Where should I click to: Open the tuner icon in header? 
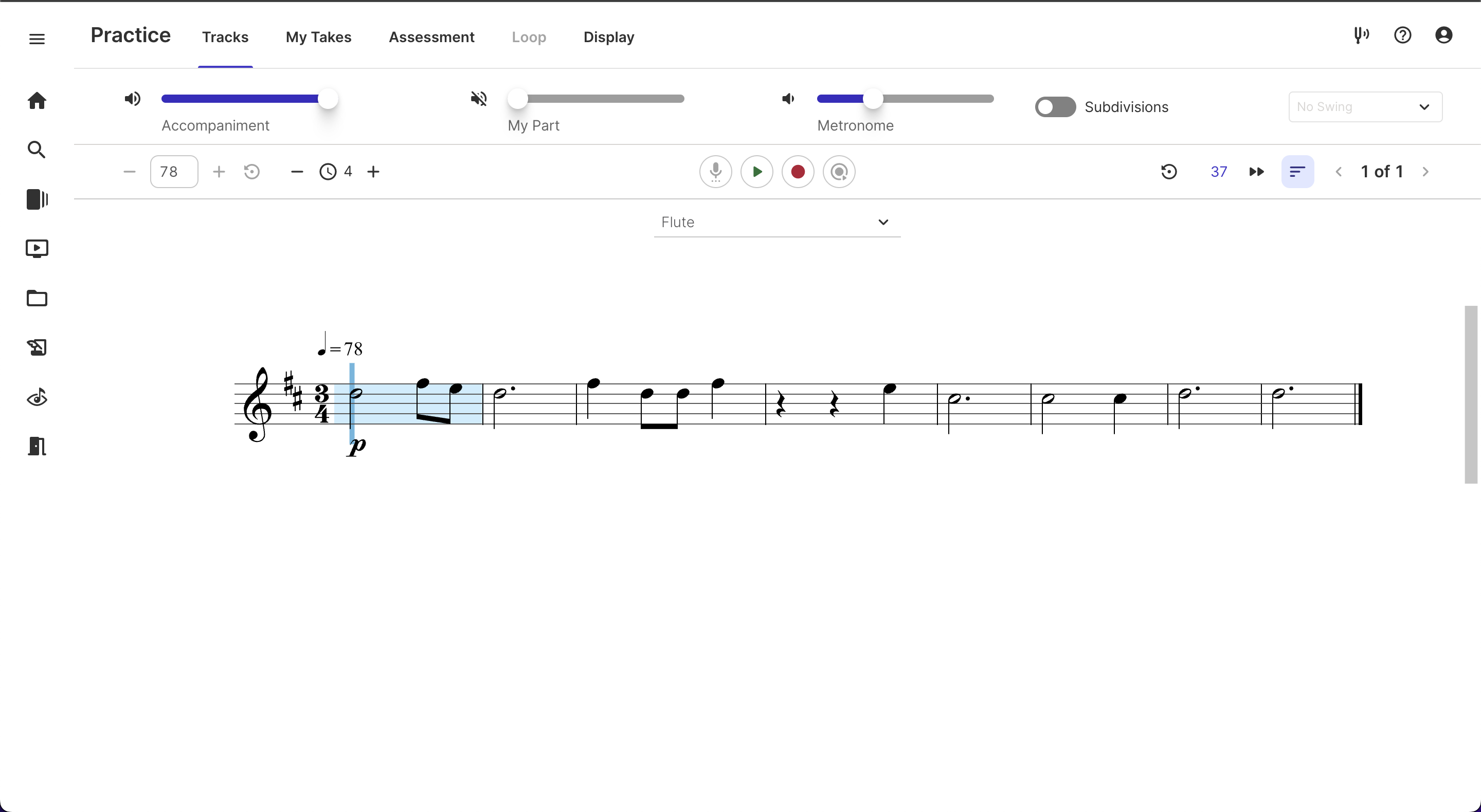1361,35
